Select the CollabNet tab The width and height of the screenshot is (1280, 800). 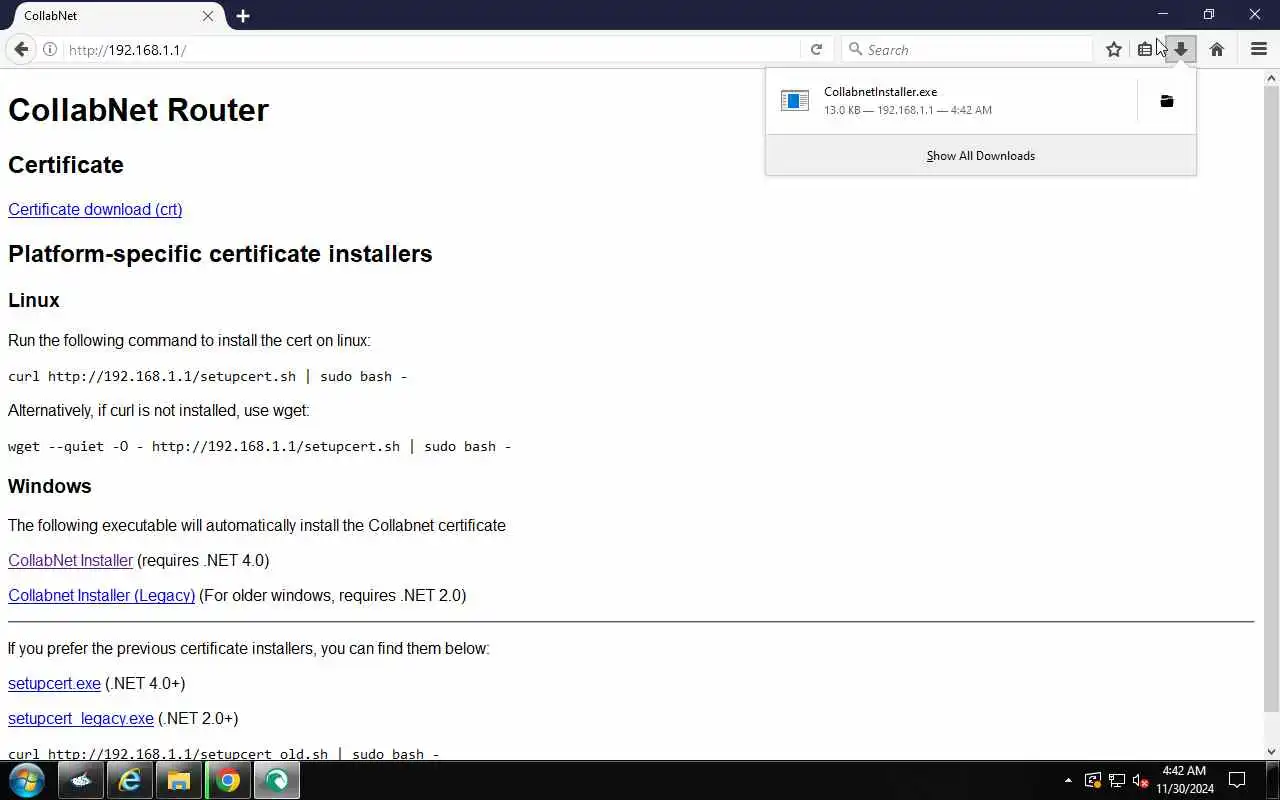[x=113, y=16]
